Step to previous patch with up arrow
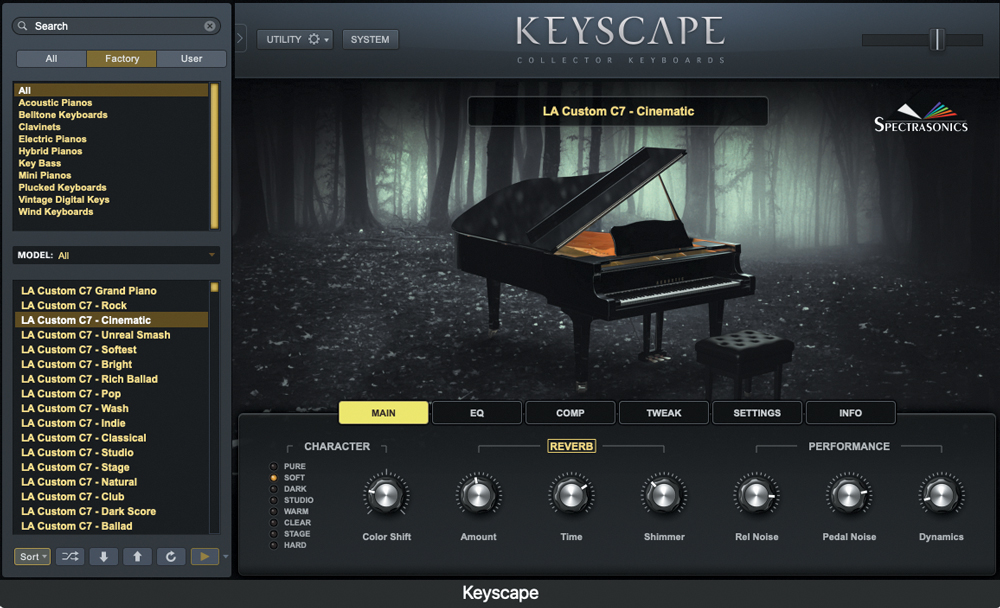Screen dimensions: 1000x608 pos(137,556)
